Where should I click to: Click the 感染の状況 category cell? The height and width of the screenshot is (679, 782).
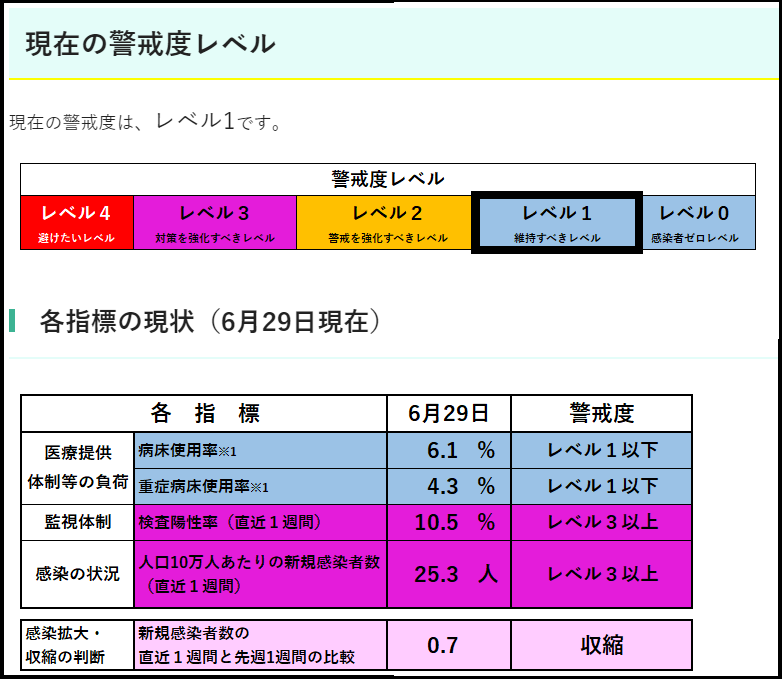pos(78,574)
